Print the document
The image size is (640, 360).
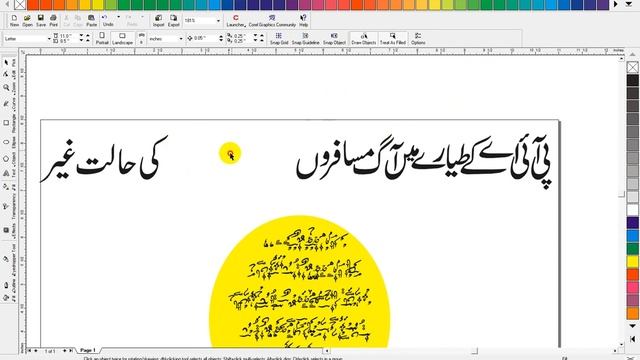[x=53, y=20]
